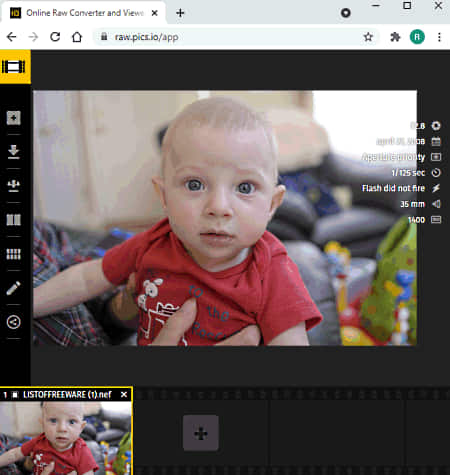Screen dimensions: 450x475
Task: Click the shutter speed clock icon
Action: coord(436,173)
